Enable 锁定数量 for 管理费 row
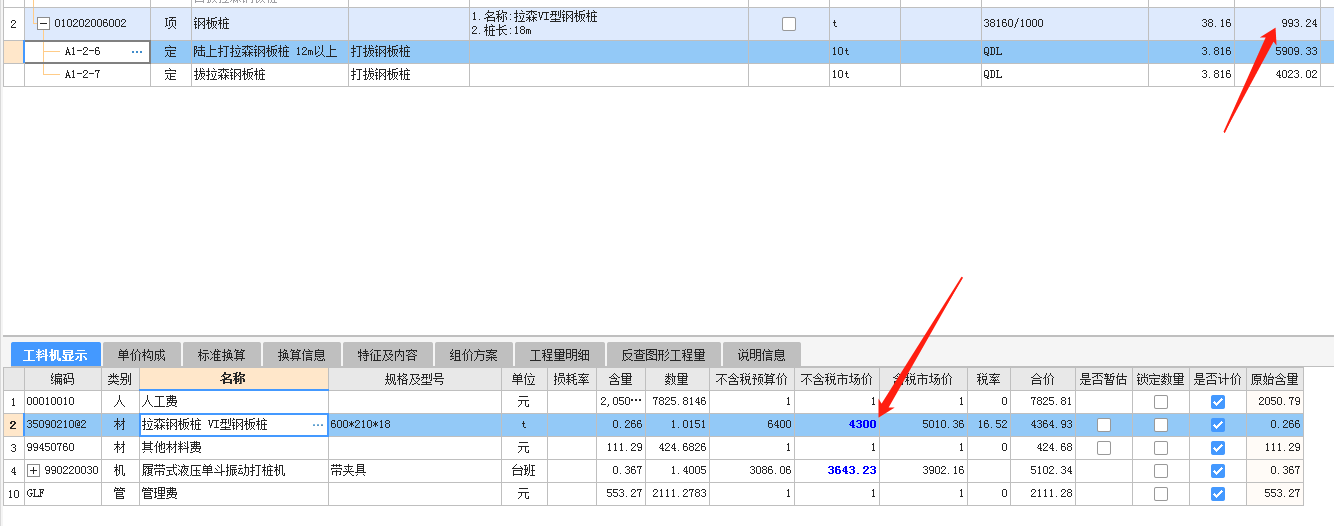Screen dimensions: 1334x526 [x=1161, y=494]
